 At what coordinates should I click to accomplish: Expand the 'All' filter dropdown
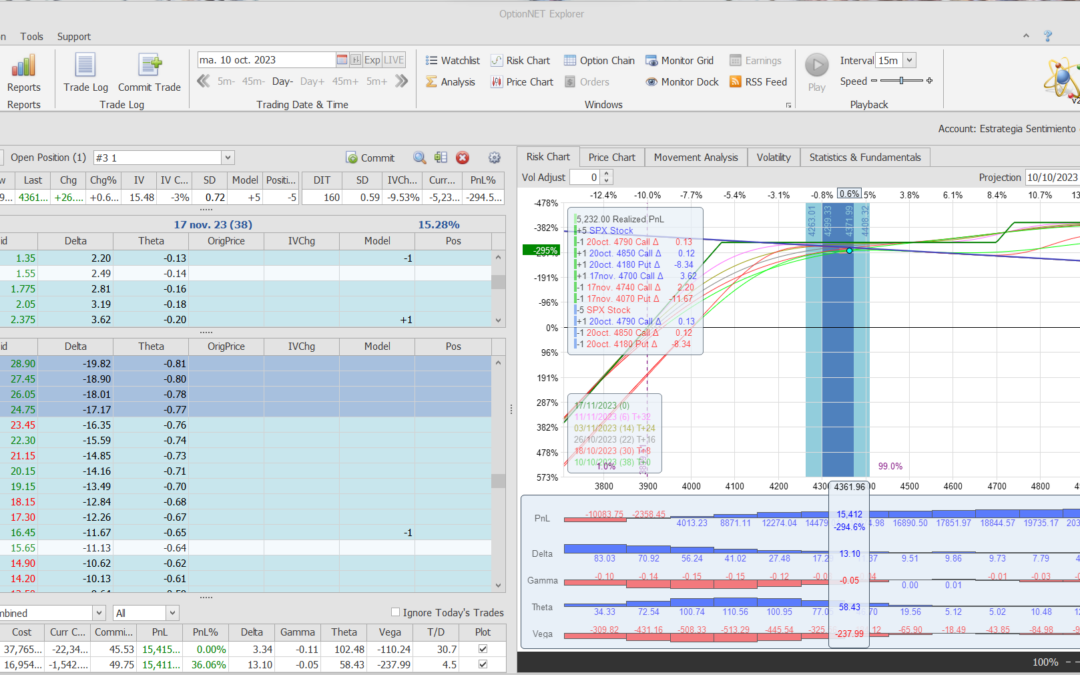click(x=171, y=613)
